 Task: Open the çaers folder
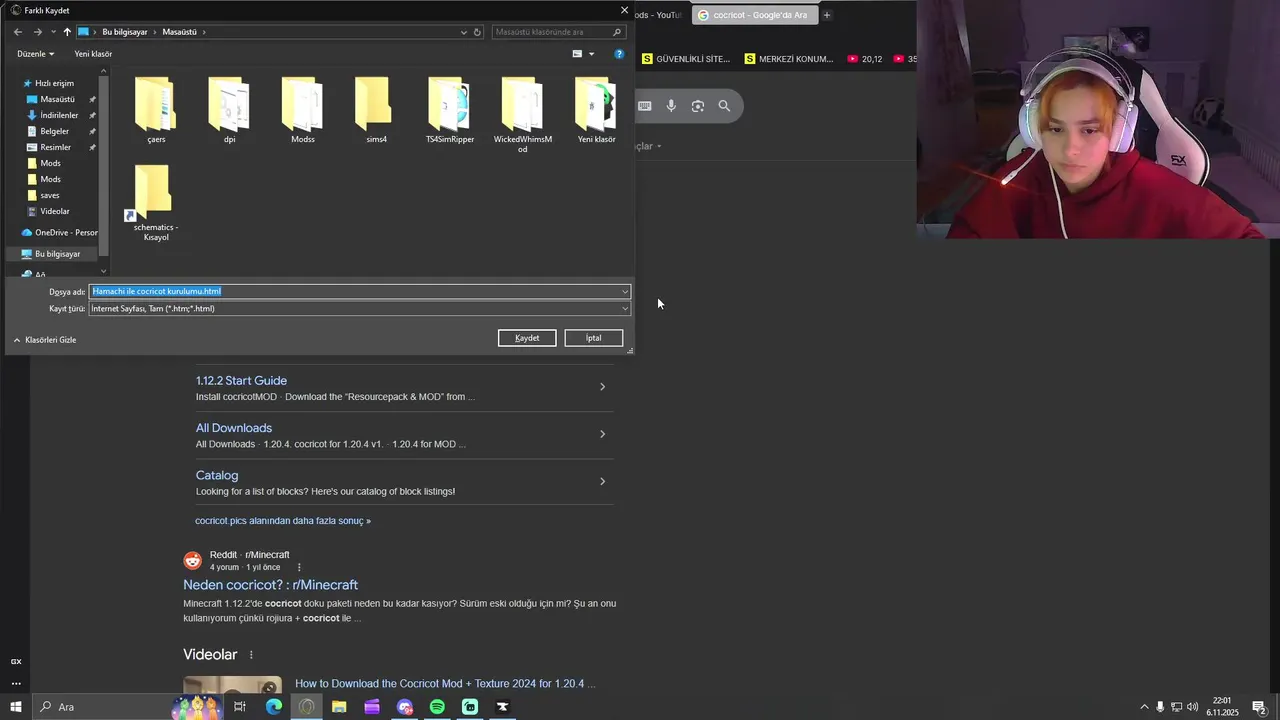click(156, 110)
